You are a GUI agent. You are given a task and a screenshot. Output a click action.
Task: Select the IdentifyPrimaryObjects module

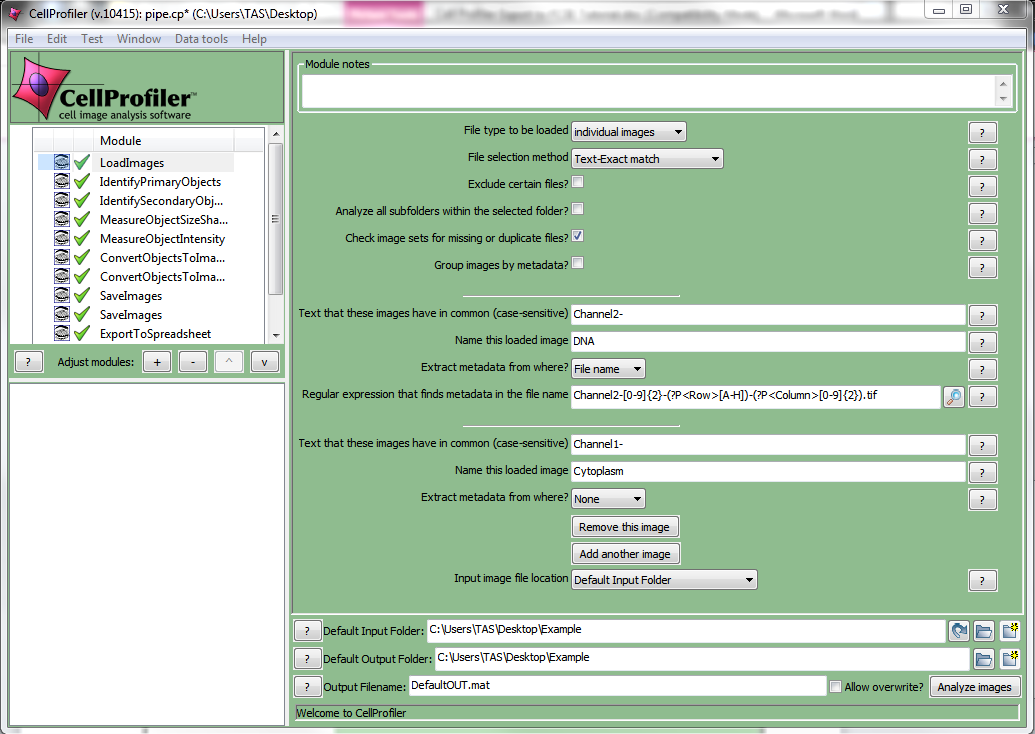click(x=160, y=182)
